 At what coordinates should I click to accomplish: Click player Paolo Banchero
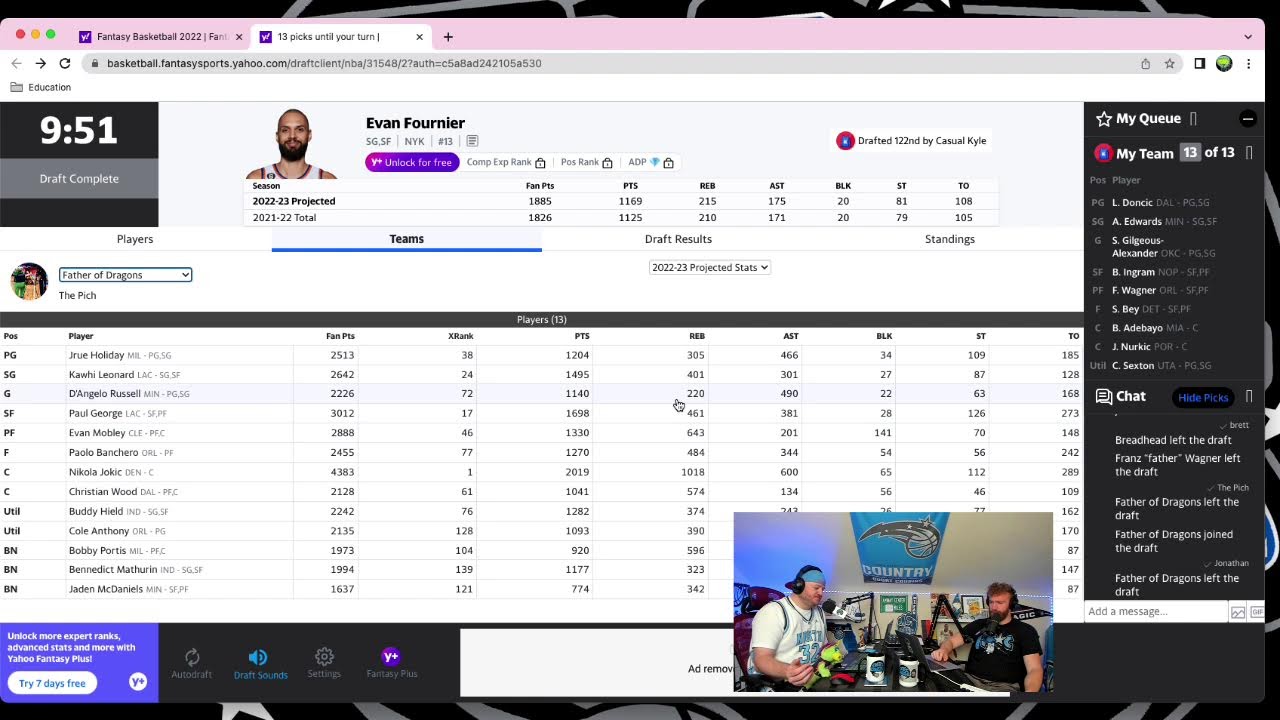(x=103, y=453)
